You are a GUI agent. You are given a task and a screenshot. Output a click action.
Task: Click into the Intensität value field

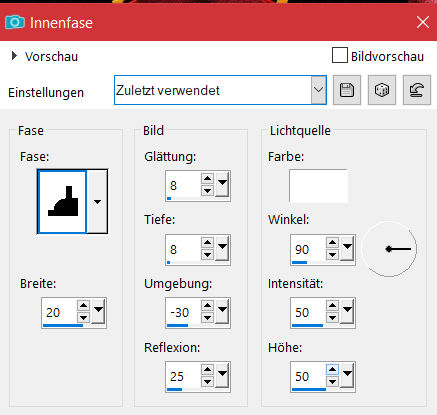(308, 312)
